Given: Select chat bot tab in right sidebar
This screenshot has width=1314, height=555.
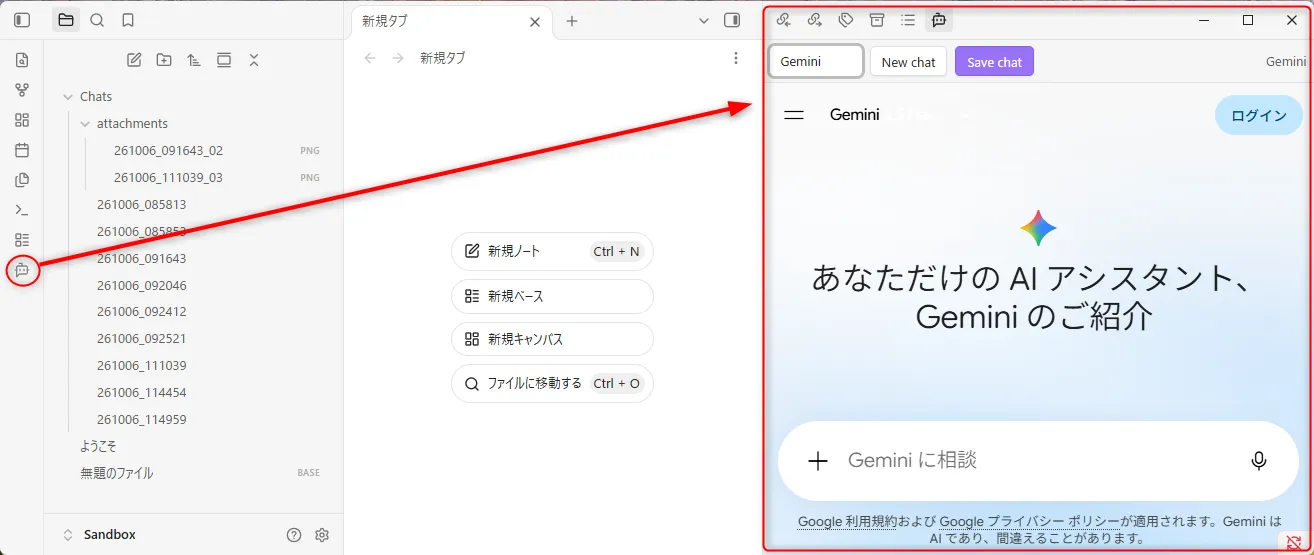Looking at the screenshot, I should (939, 19).
